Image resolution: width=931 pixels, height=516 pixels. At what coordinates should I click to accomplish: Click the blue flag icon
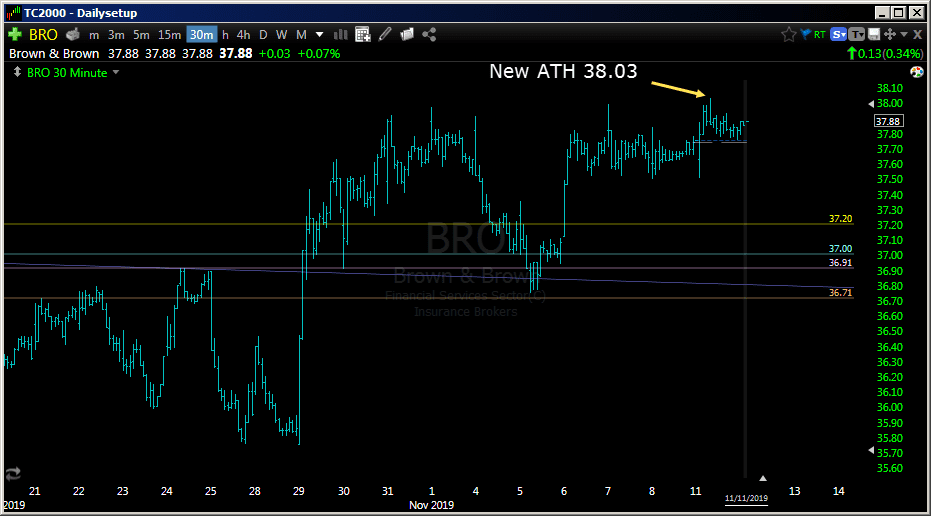[806, 34]
